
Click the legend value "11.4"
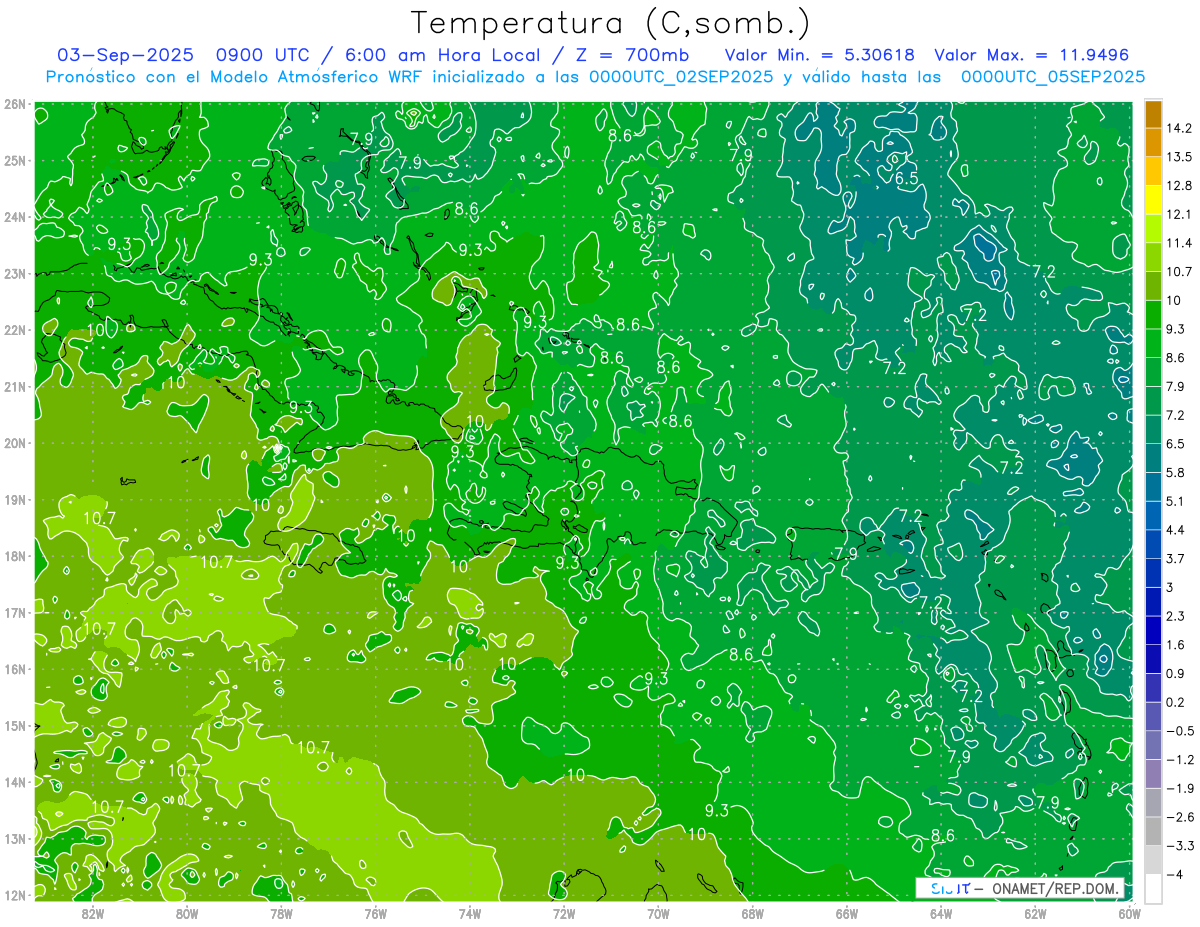(x=1179, y=243)
